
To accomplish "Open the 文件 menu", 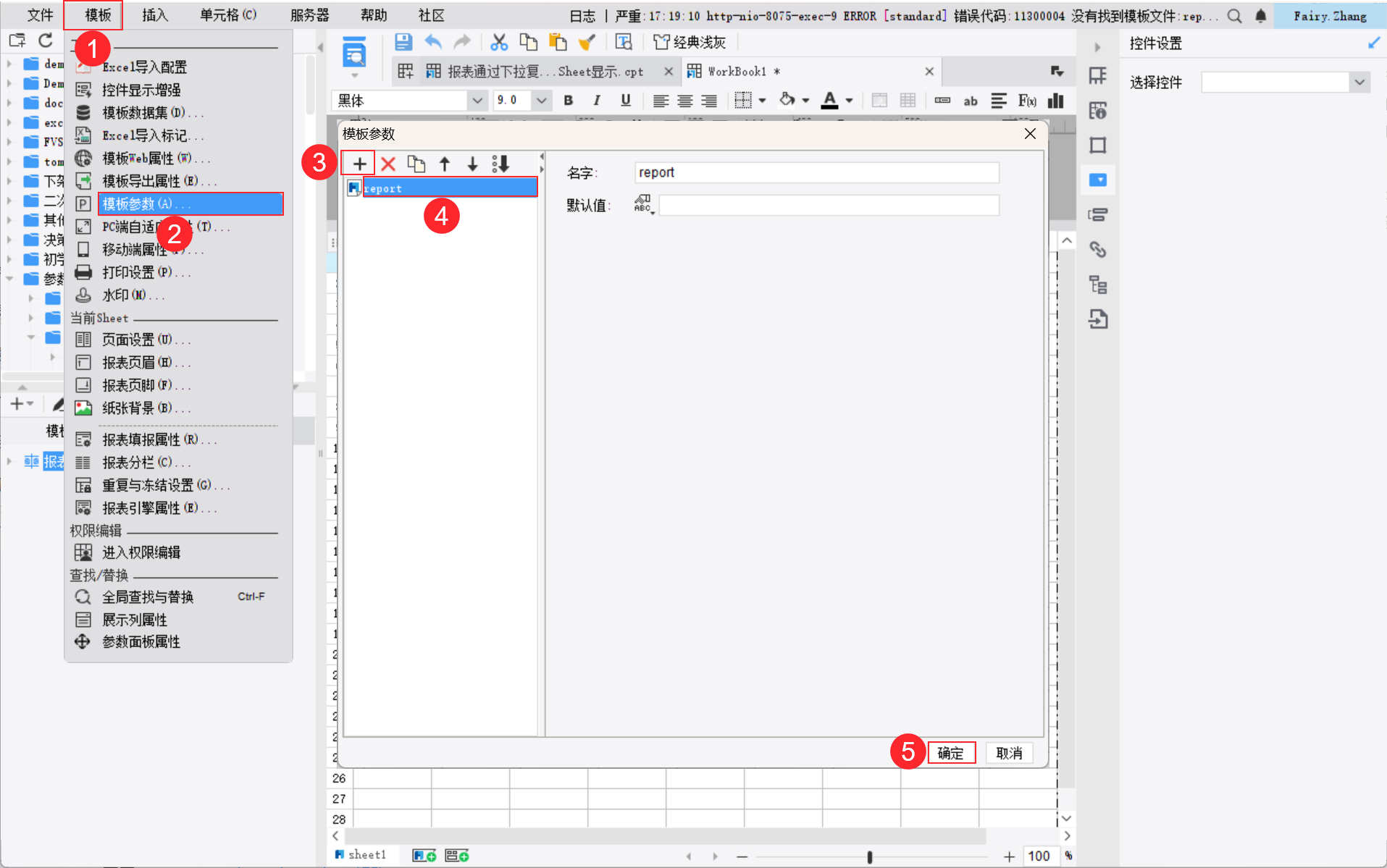I will pyautogui.click(x=41, y=15).
